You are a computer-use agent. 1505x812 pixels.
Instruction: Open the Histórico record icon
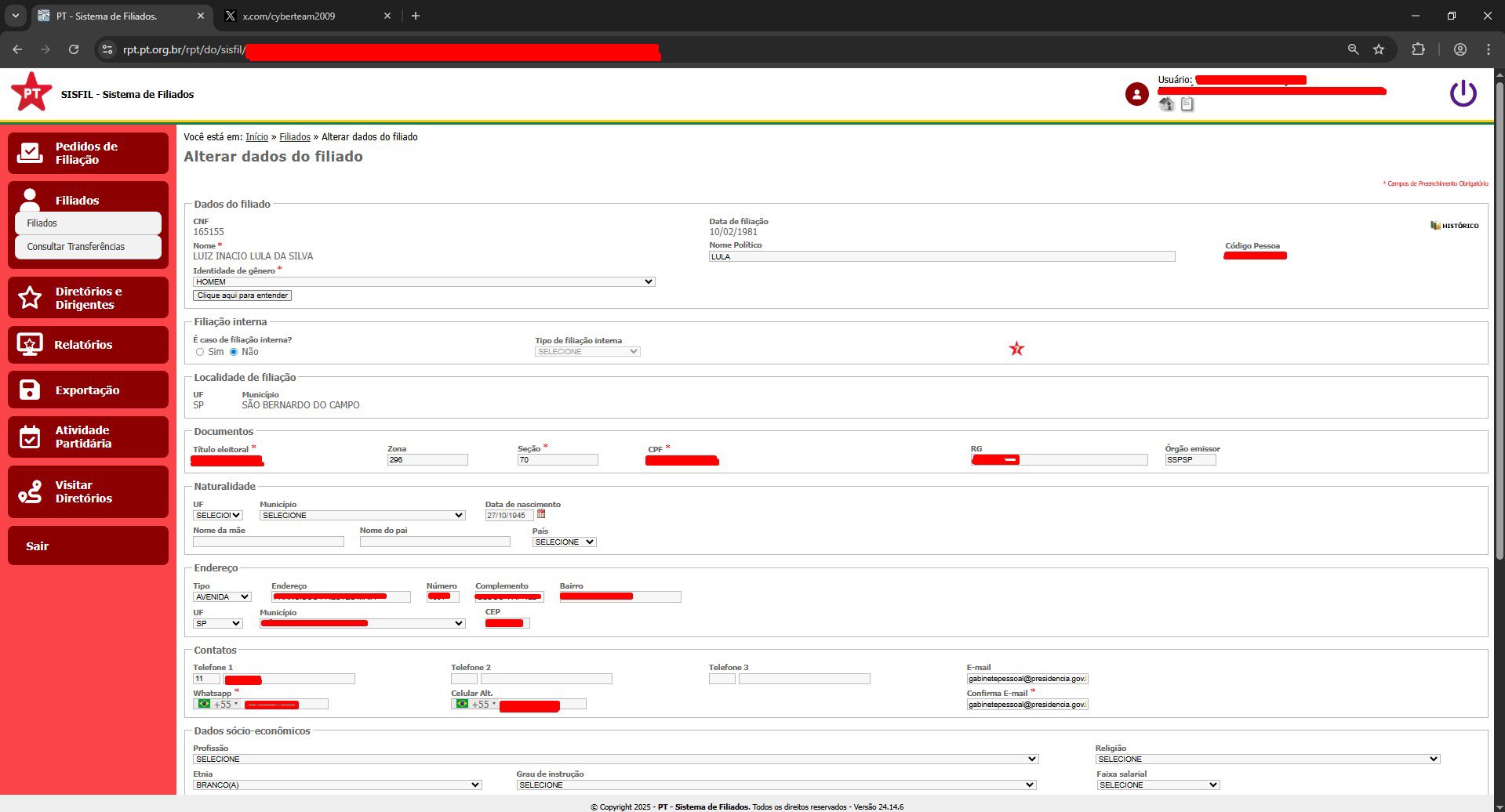(x=1454, y=226)
